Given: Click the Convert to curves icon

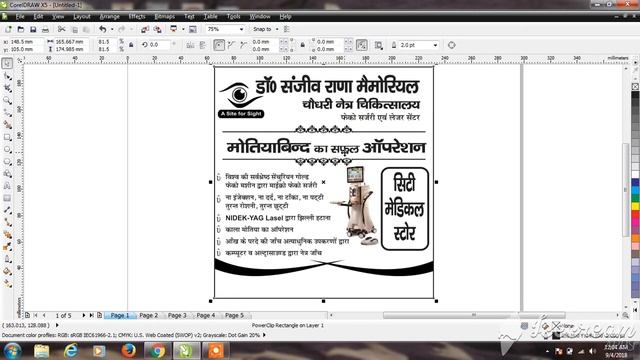Looking at the screenshot, I should 451,45.
